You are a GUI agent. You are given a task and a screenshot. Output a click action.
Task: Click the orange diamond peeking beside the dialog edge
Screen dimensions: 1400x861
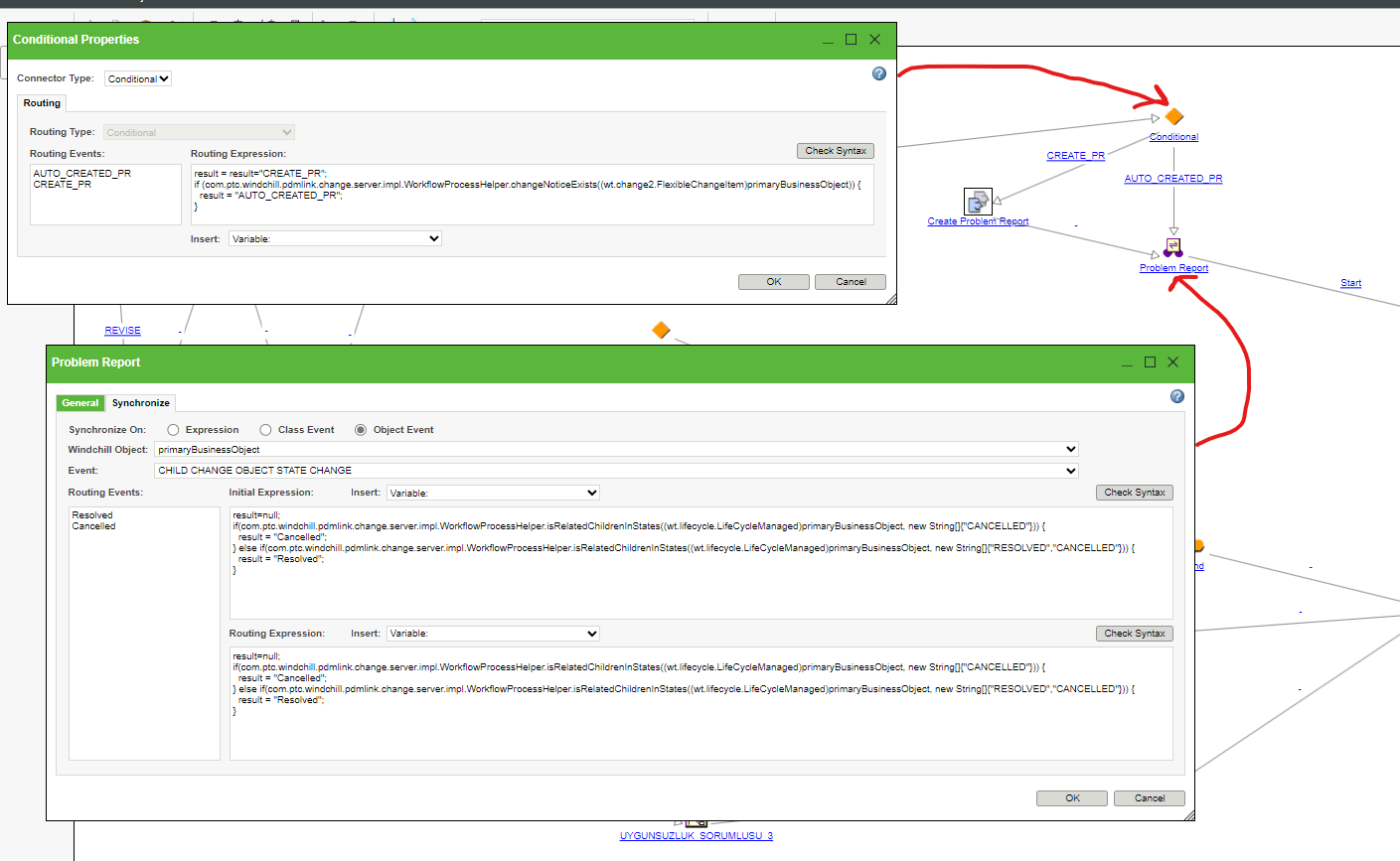[x=1197, y=544]
